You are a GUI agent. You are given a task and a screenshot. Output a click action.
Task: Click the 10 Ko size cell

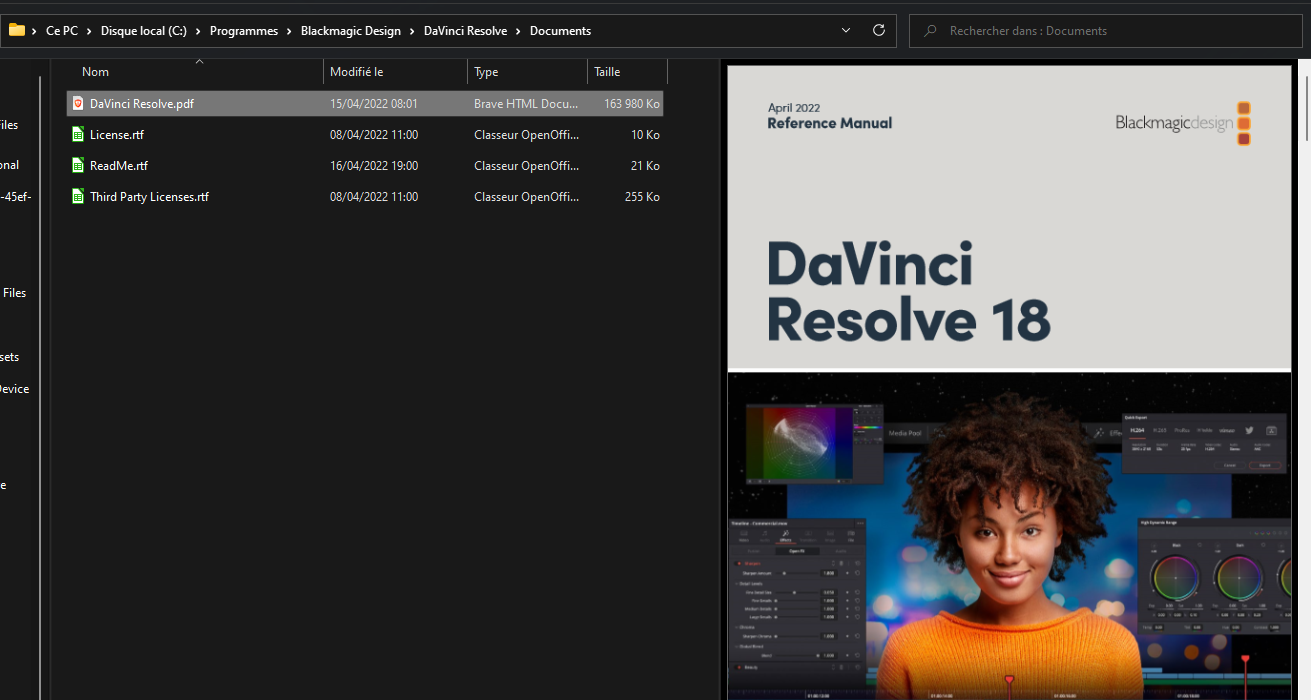(645, 135)
